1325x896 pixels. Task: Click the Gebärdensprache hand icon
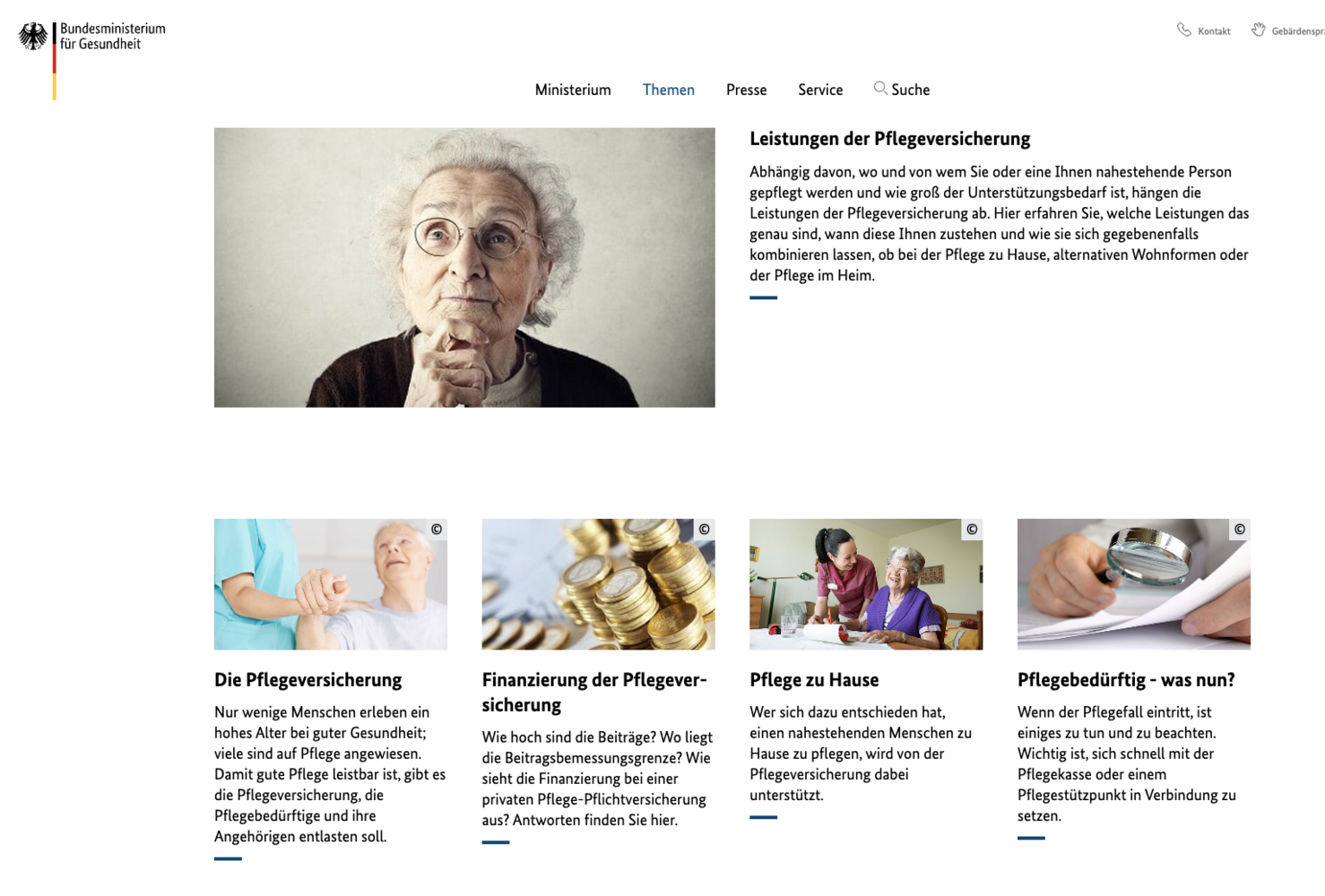pos(1259,30)
